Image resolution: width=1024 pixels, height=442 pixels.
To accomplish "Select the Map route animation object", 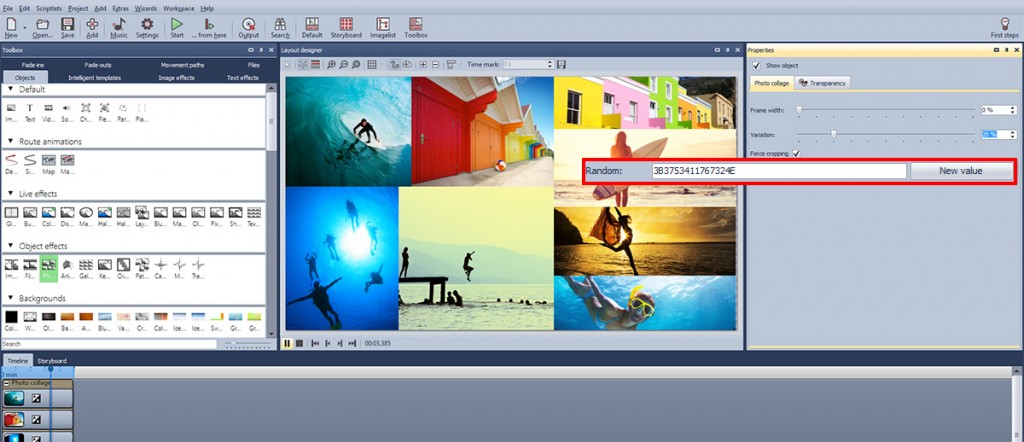I will click(x=48, y=161).
